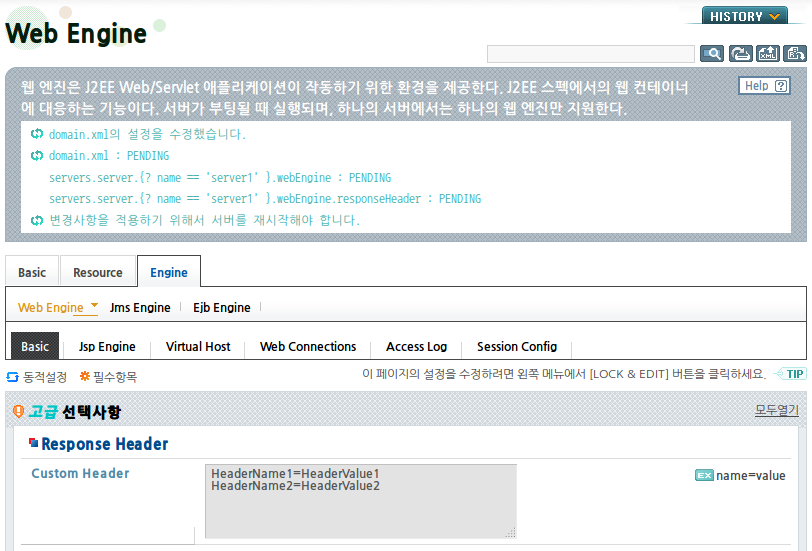Switch to the top-level Basic tab
The width and height of the screenshot is (812, 551).
click(32, 272)
